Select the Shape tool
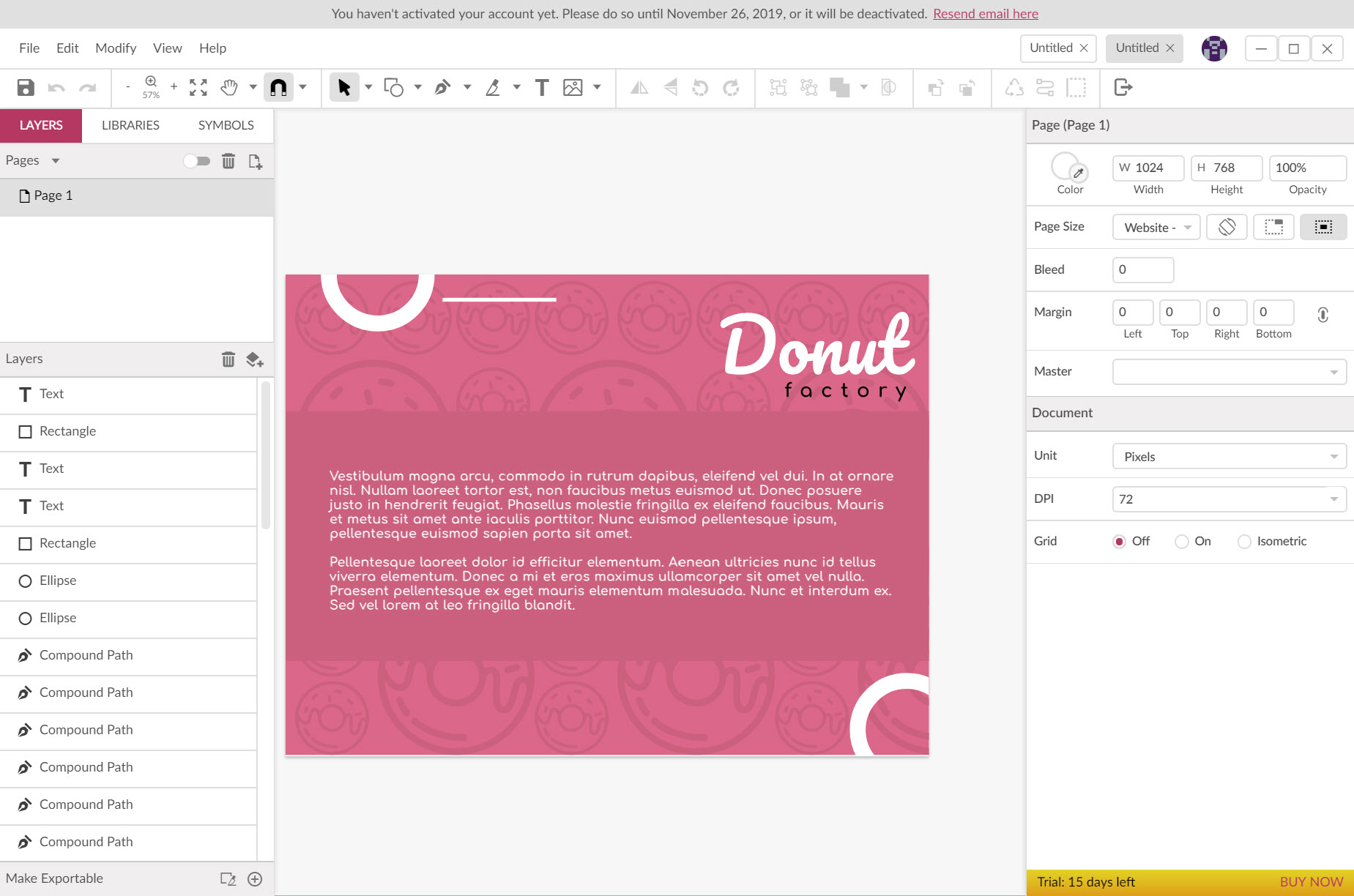 393,88
